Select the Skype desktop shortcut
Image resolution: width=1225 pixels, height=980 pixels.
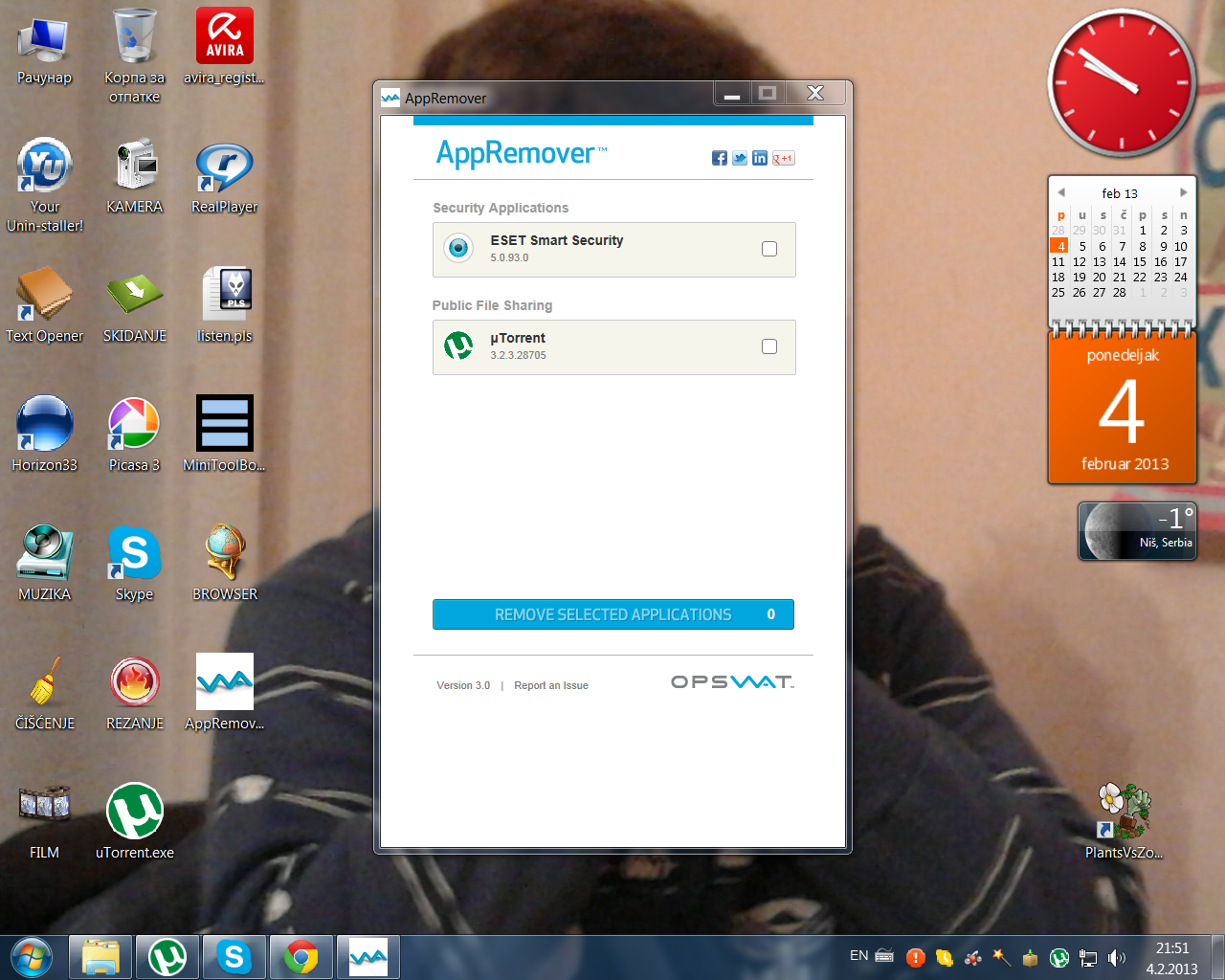point(134,564)
